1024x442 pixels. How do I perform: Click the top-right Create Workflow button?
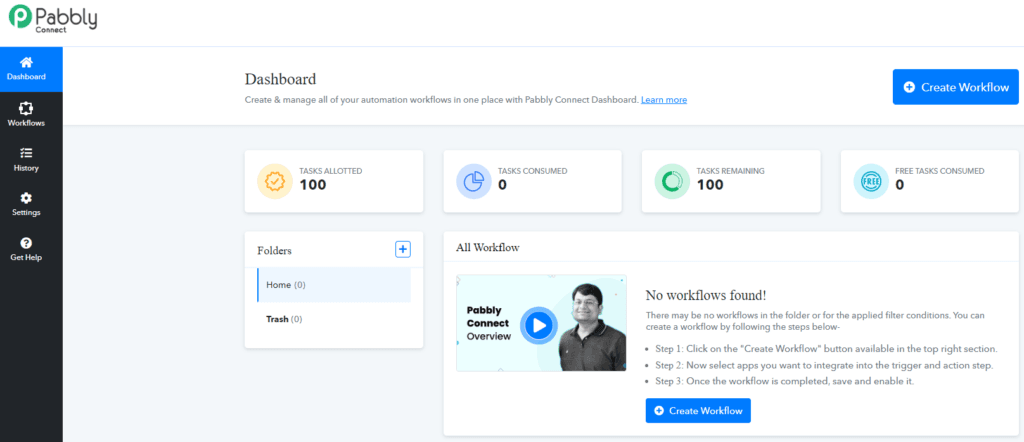(955, 87)
